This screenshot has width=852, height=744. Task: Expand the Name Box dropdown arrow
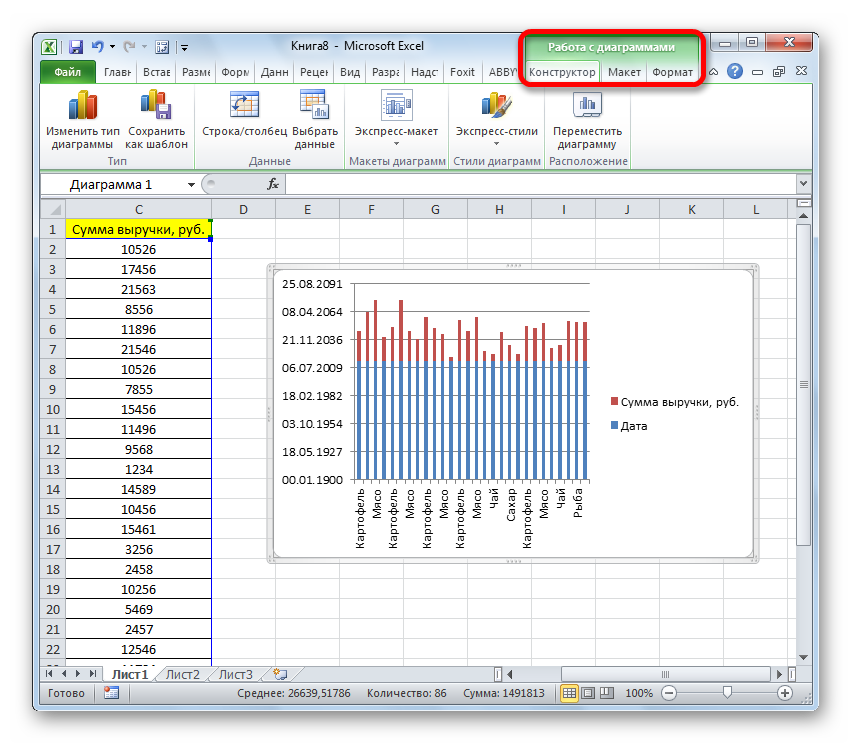coord(192,185)
